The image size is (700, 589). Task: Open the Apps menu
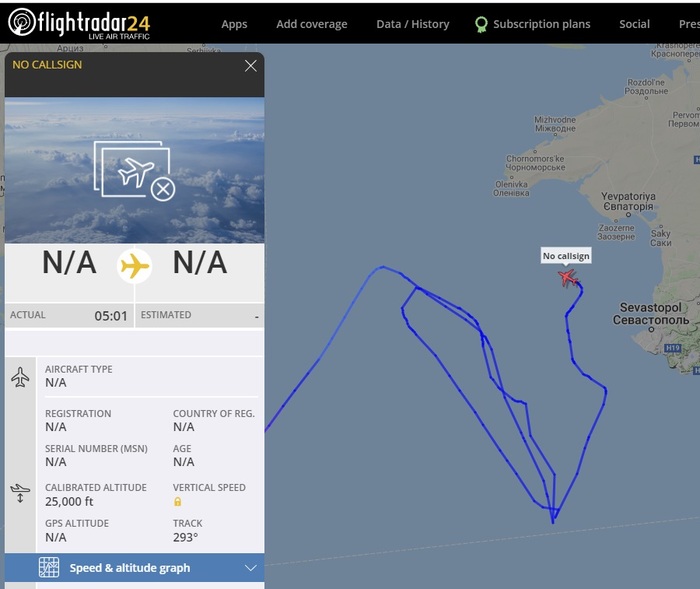coord(234,24)
